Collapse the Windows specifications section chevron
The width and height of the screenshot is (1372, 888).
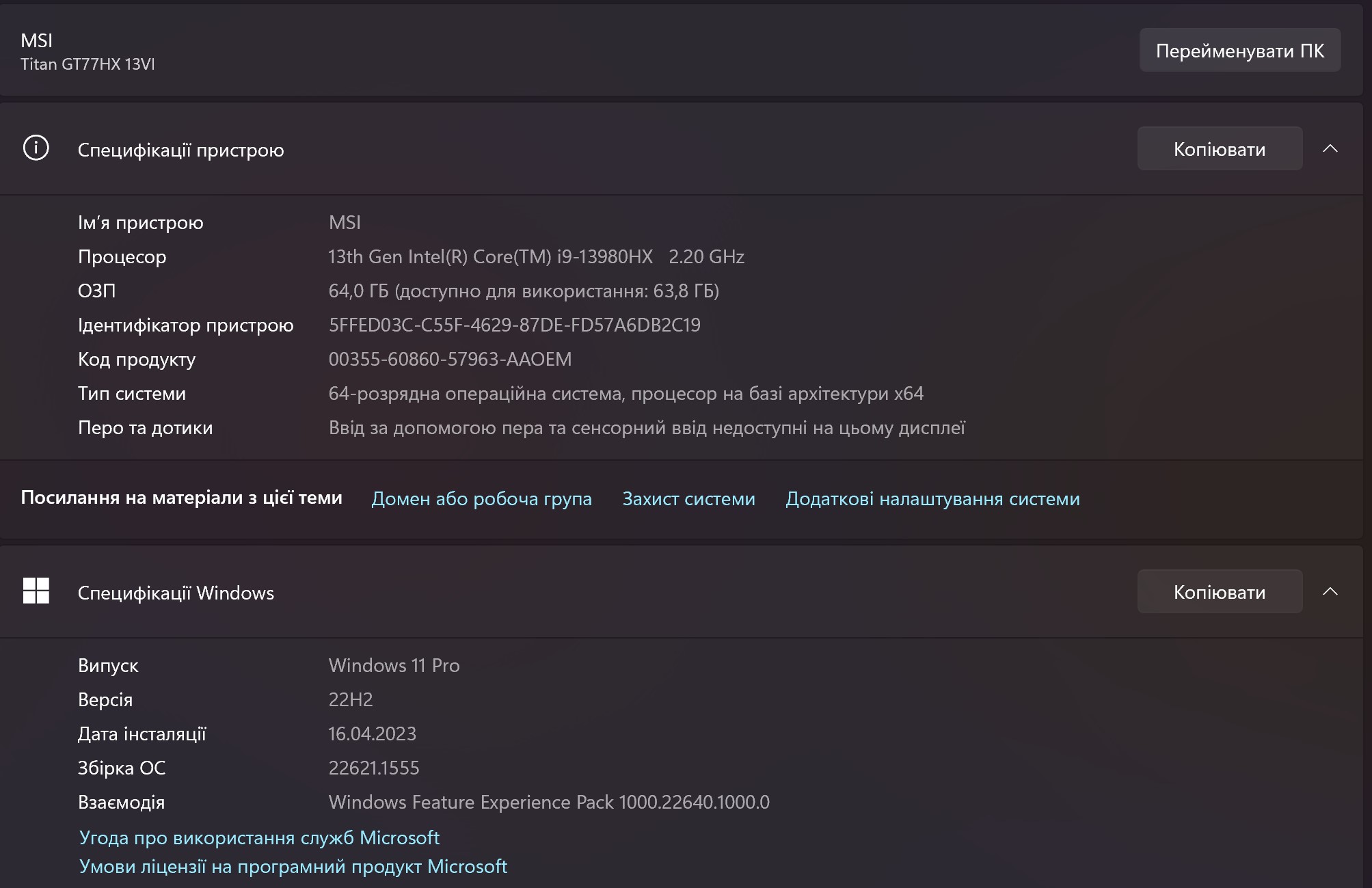pos(1330,591)
